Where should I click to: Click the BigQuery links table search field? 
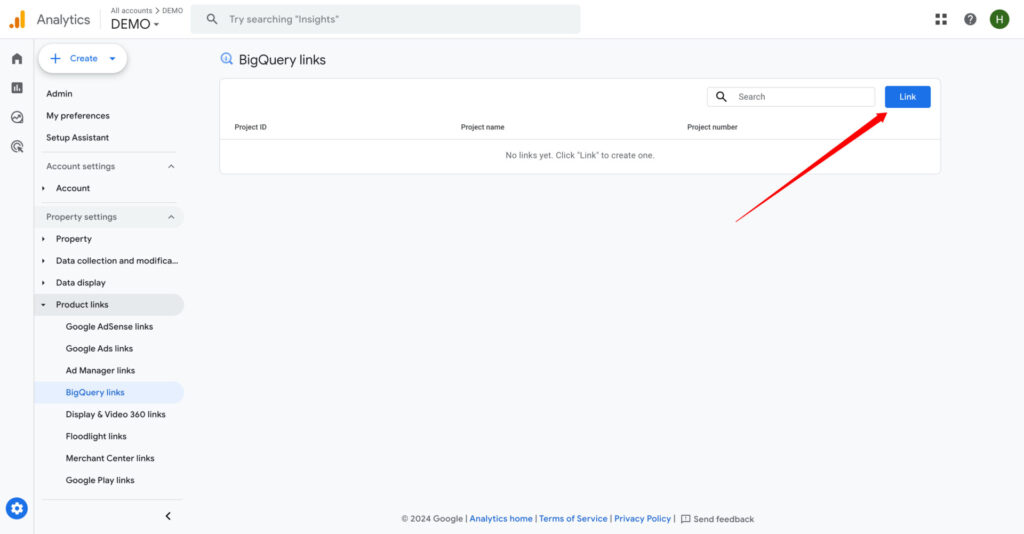800,97
